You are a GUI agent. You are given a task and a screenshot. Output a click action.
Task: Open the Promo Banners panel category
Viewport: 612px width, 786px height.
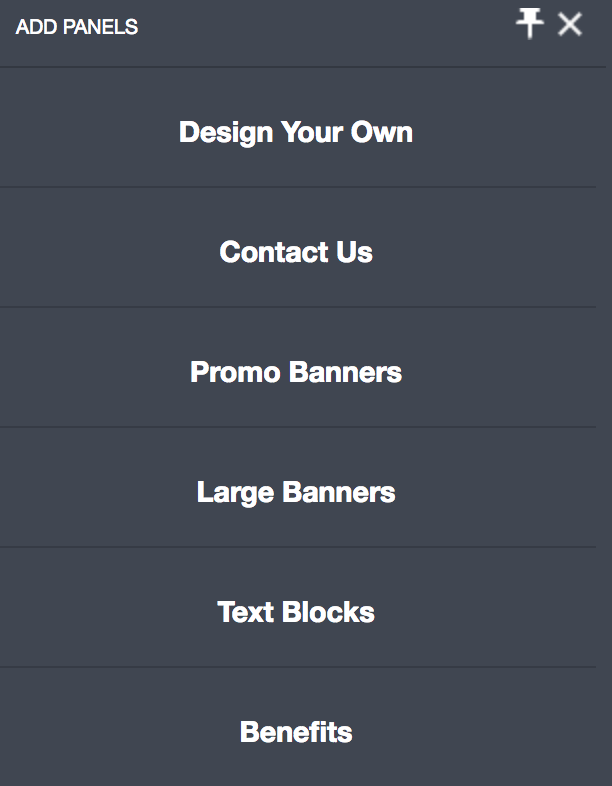[296, 372]
